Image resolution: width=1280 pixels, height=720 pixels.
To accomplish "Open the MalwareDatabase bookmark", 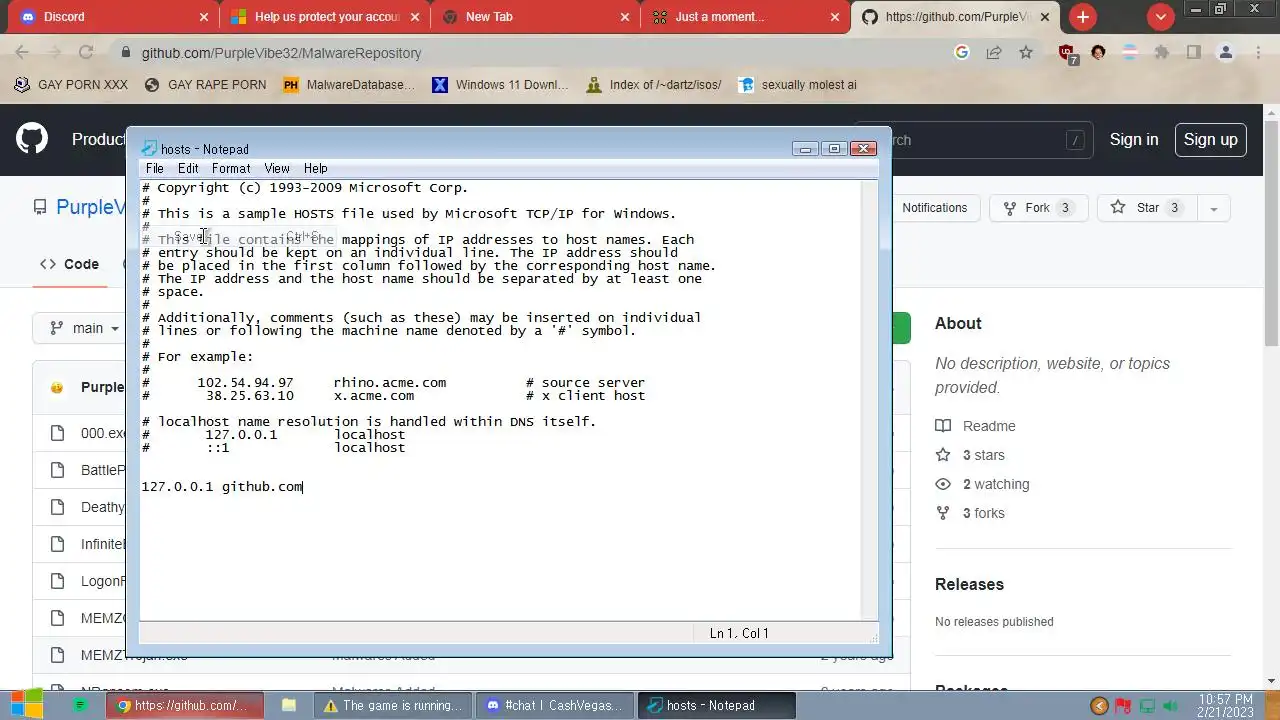I will point(349,85).
